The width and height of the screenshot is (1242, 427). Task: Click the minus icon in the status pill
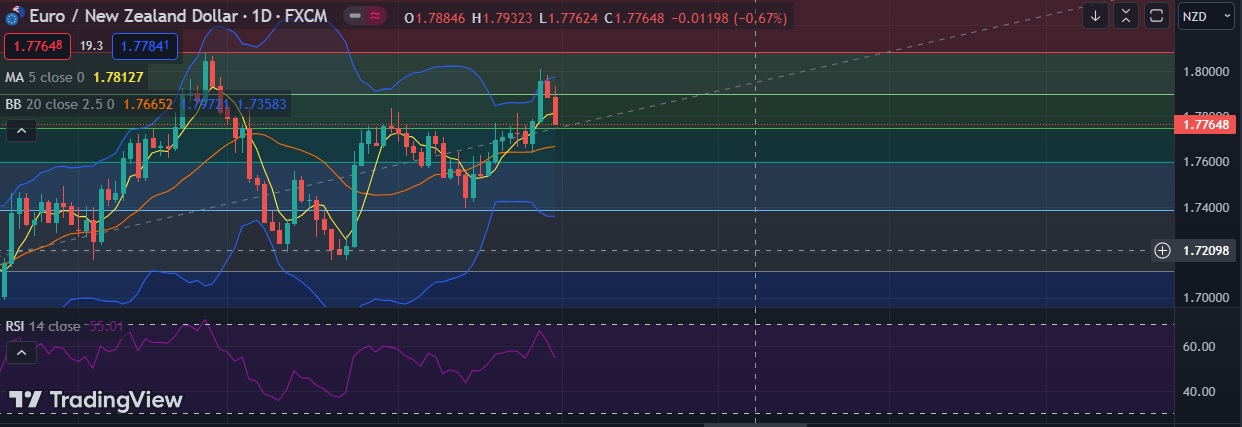point(355,17)
